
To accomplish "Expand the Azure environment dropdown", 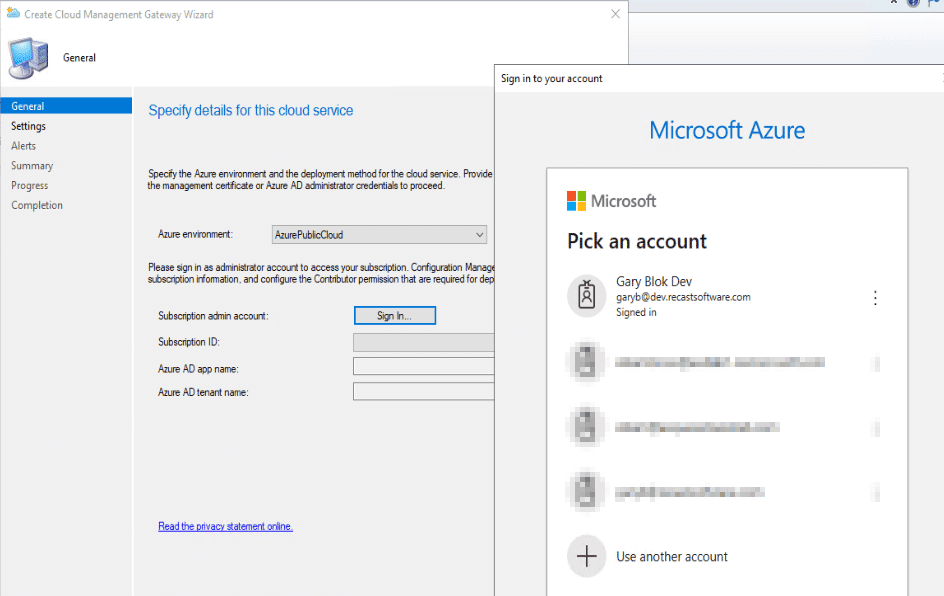I will point(479,235).
